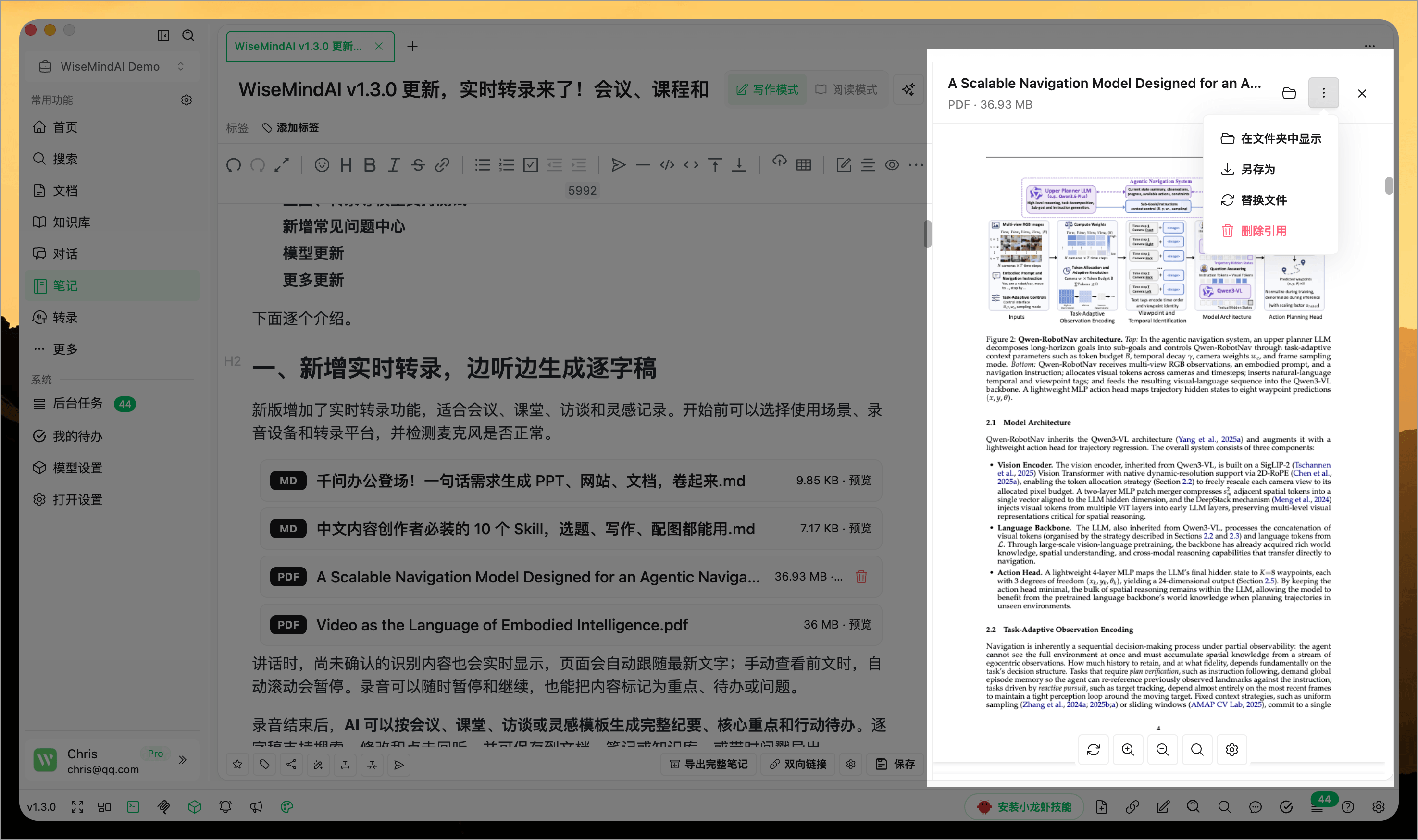Close the PDF preview panel
Screen dimensions: 1418x840
(x=1362, y=93)
